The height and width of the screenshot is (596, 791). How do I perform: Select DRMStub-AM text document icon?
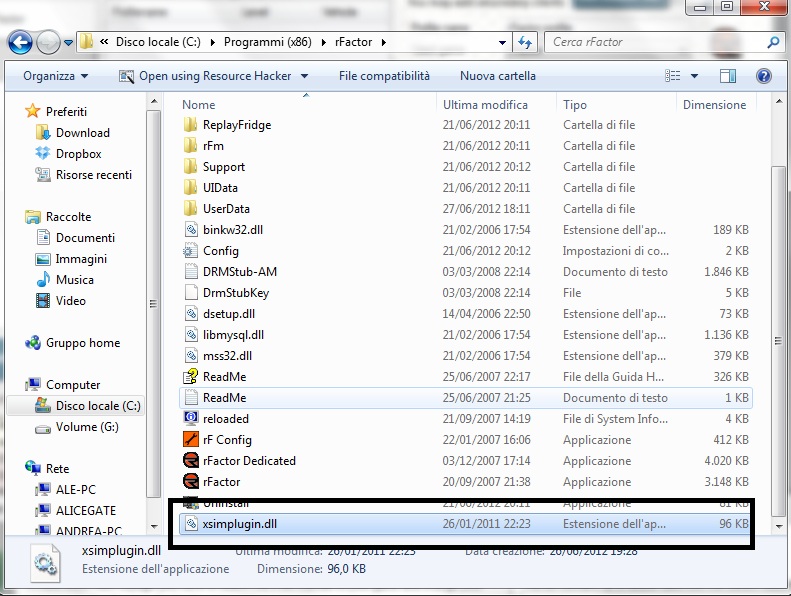click(191, 272)
